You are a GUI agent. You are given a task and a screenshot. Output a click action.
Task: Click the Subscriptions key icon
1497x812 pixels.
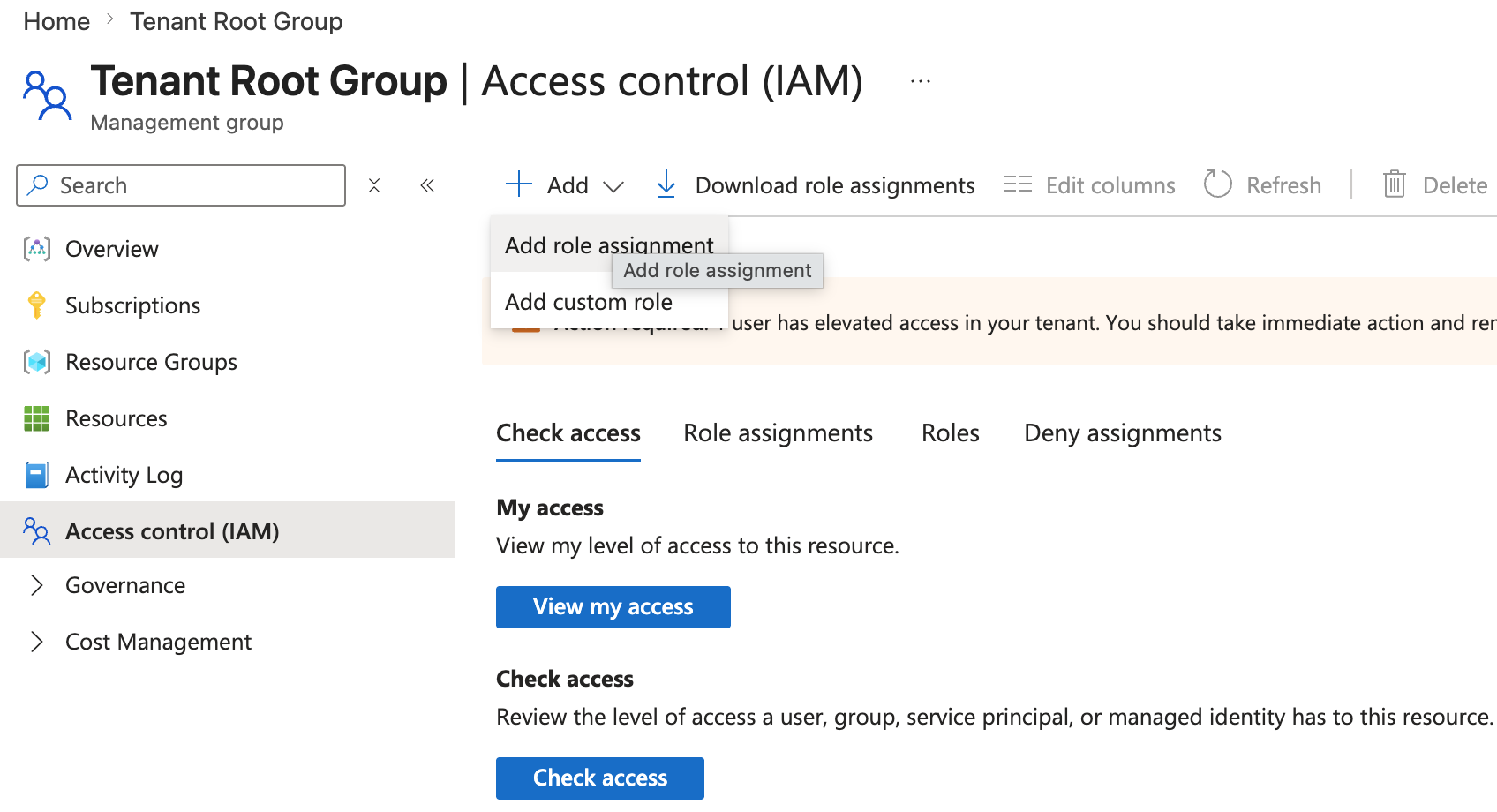click(x=37, y=305)
